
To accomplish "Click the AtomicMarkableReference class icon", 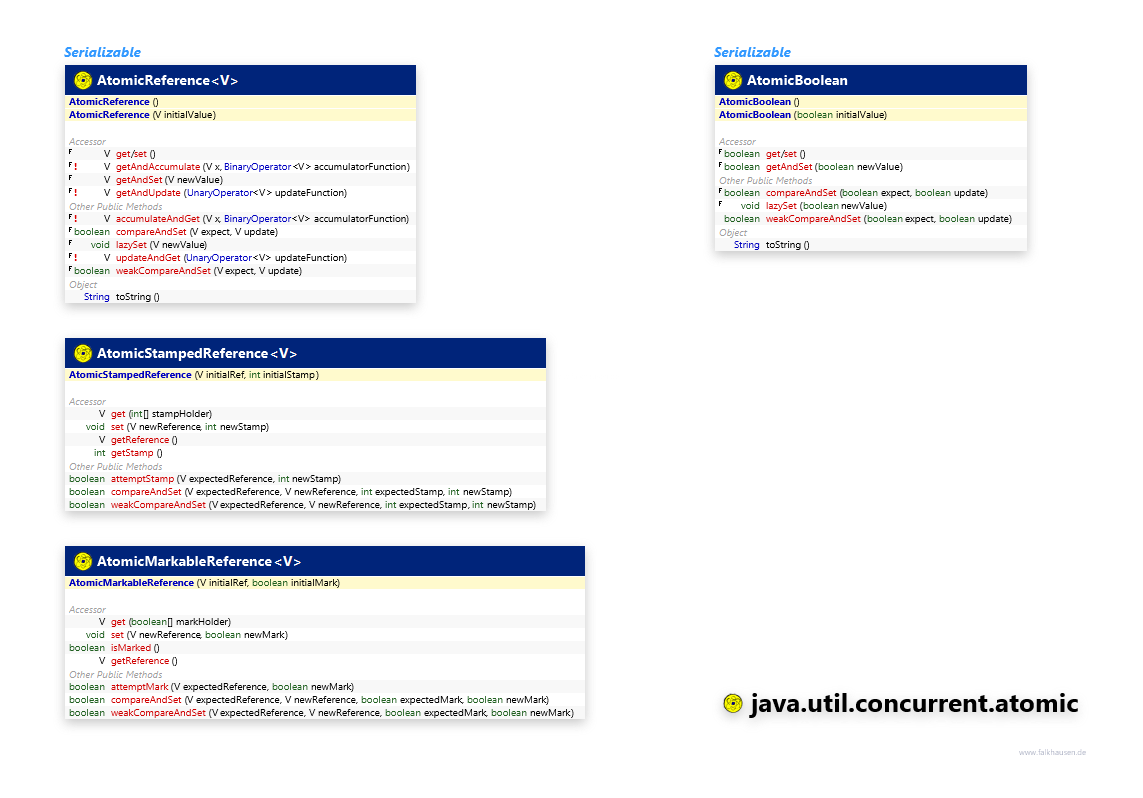I will pos(83,561).
